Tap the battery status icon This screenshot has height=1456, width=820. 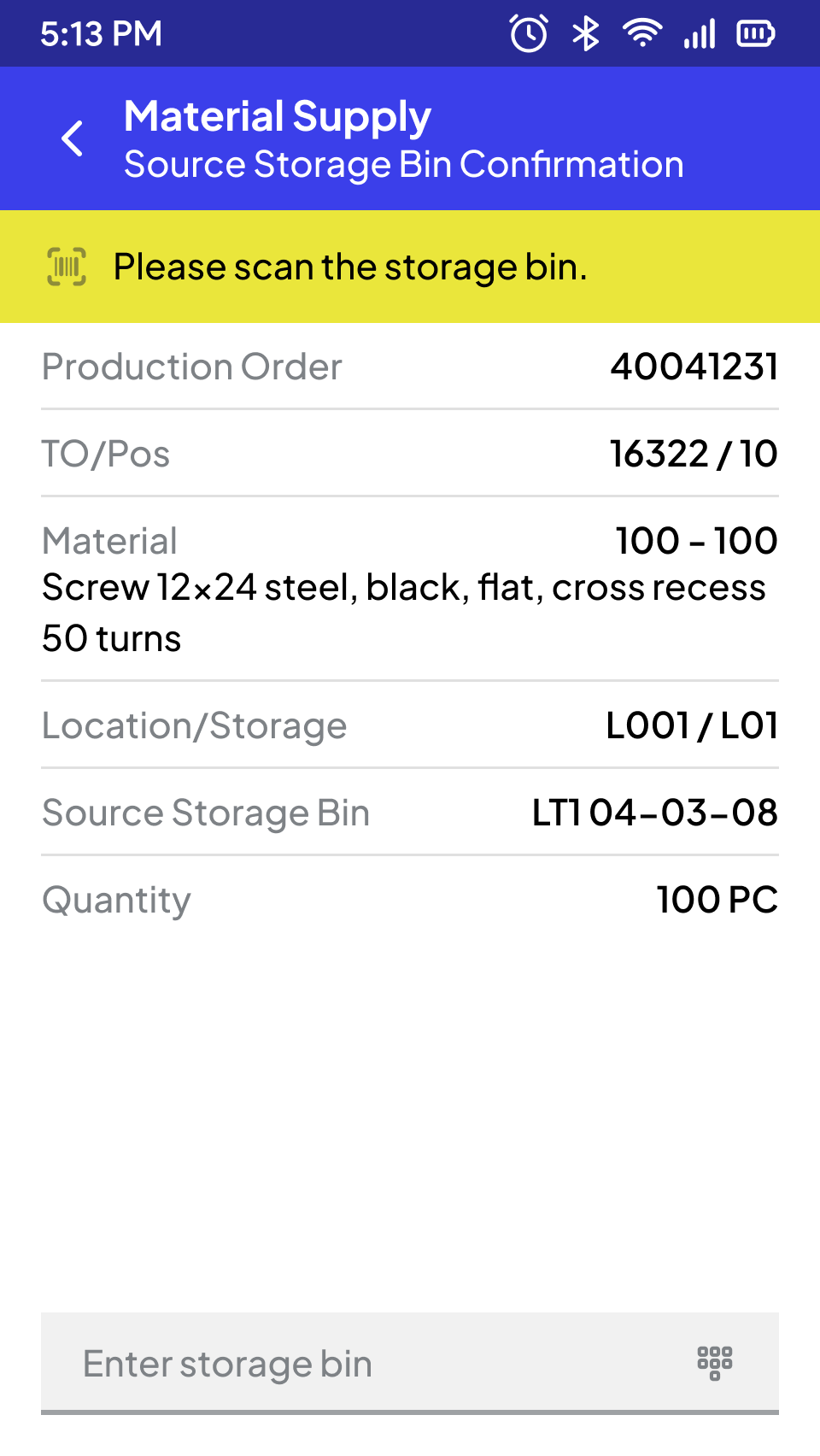(x=756, y=33)
